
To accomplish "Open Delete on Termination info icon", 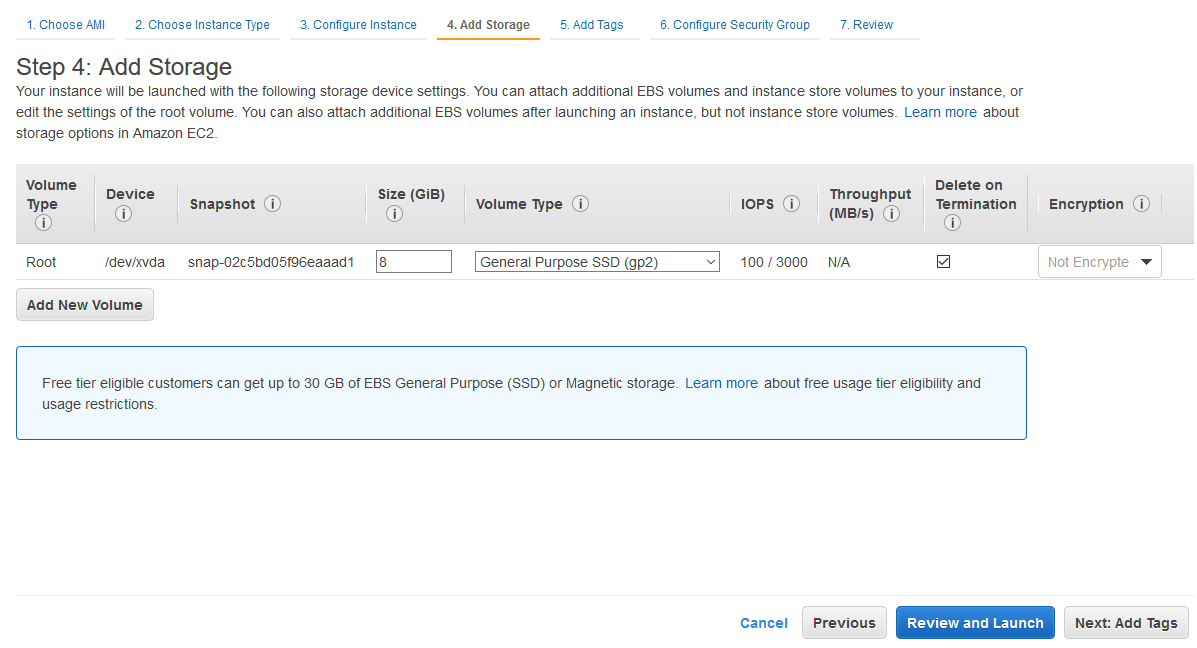I will click(952, 223).
